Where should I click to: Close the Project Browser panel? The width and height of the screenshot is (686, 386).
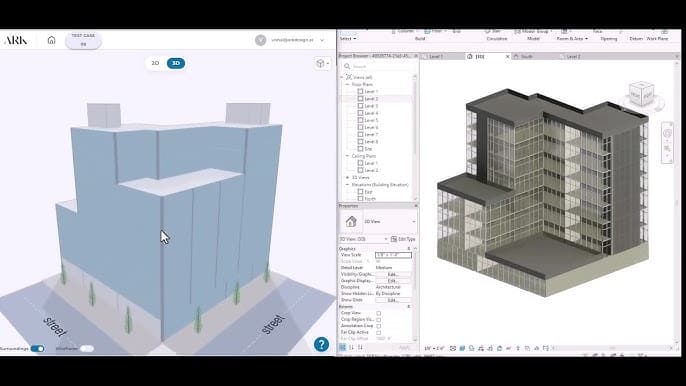416,56
